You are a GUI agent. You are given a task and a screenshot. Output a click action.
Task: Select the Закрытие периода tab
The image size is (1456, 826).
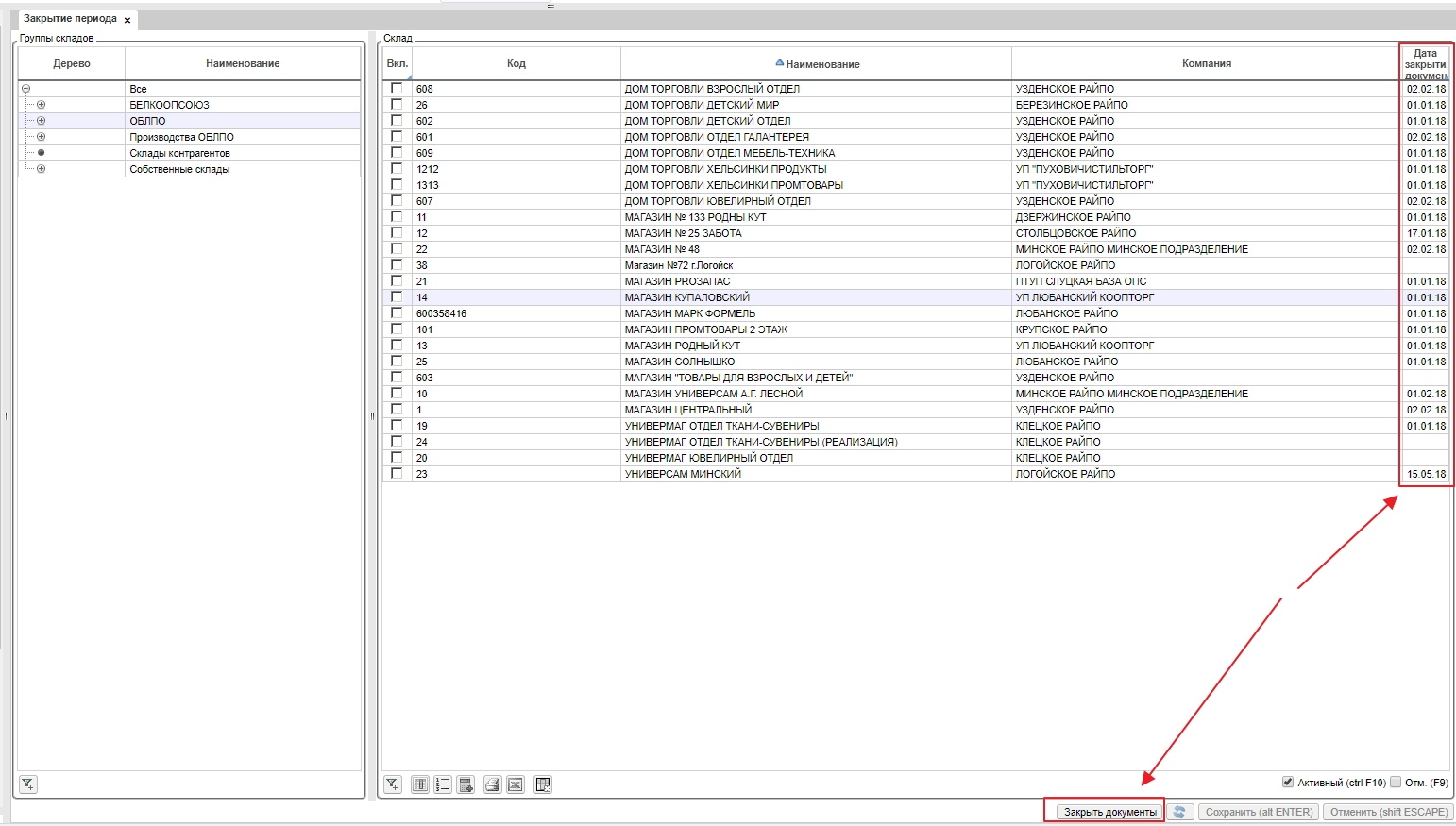pos(70,19)
